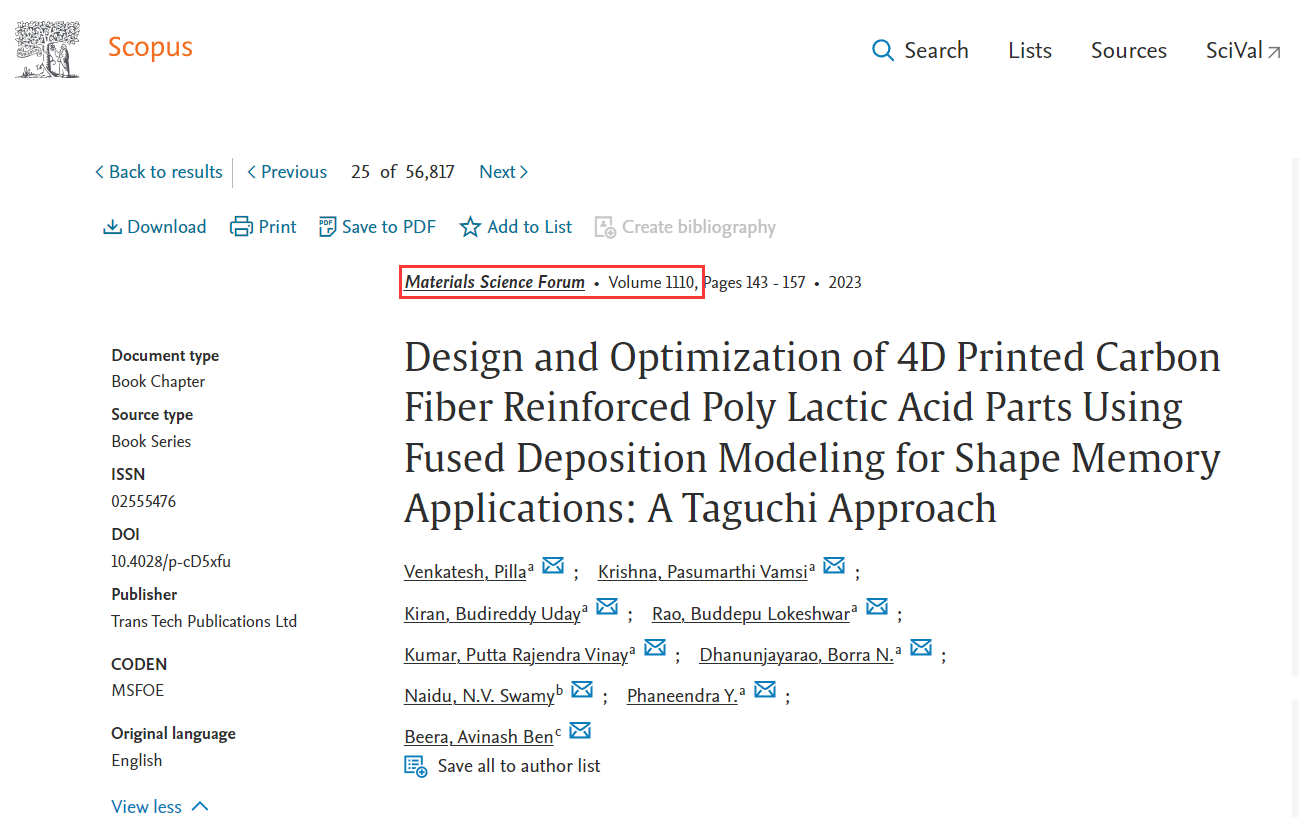Image resolution: width=1299 pixels, height=817 pixels.
Task: Click the Save all to author list icon
Action: pyautogui.click(x=416, y=766)
